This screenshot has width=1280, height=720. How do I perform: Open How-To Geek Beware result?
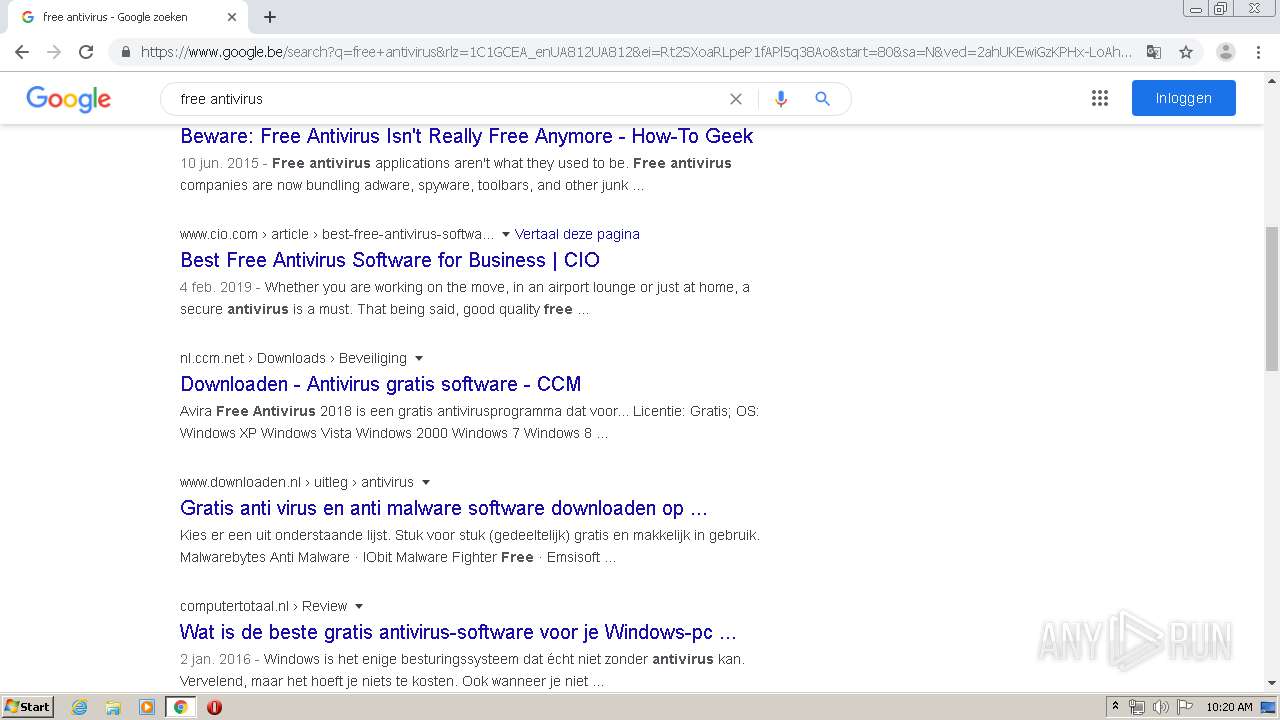point(467,136)
